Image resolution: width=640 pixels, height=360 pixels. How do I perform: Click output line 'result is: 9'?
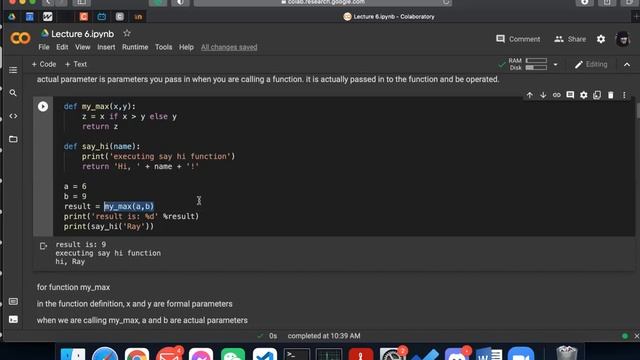coord(81,244)
